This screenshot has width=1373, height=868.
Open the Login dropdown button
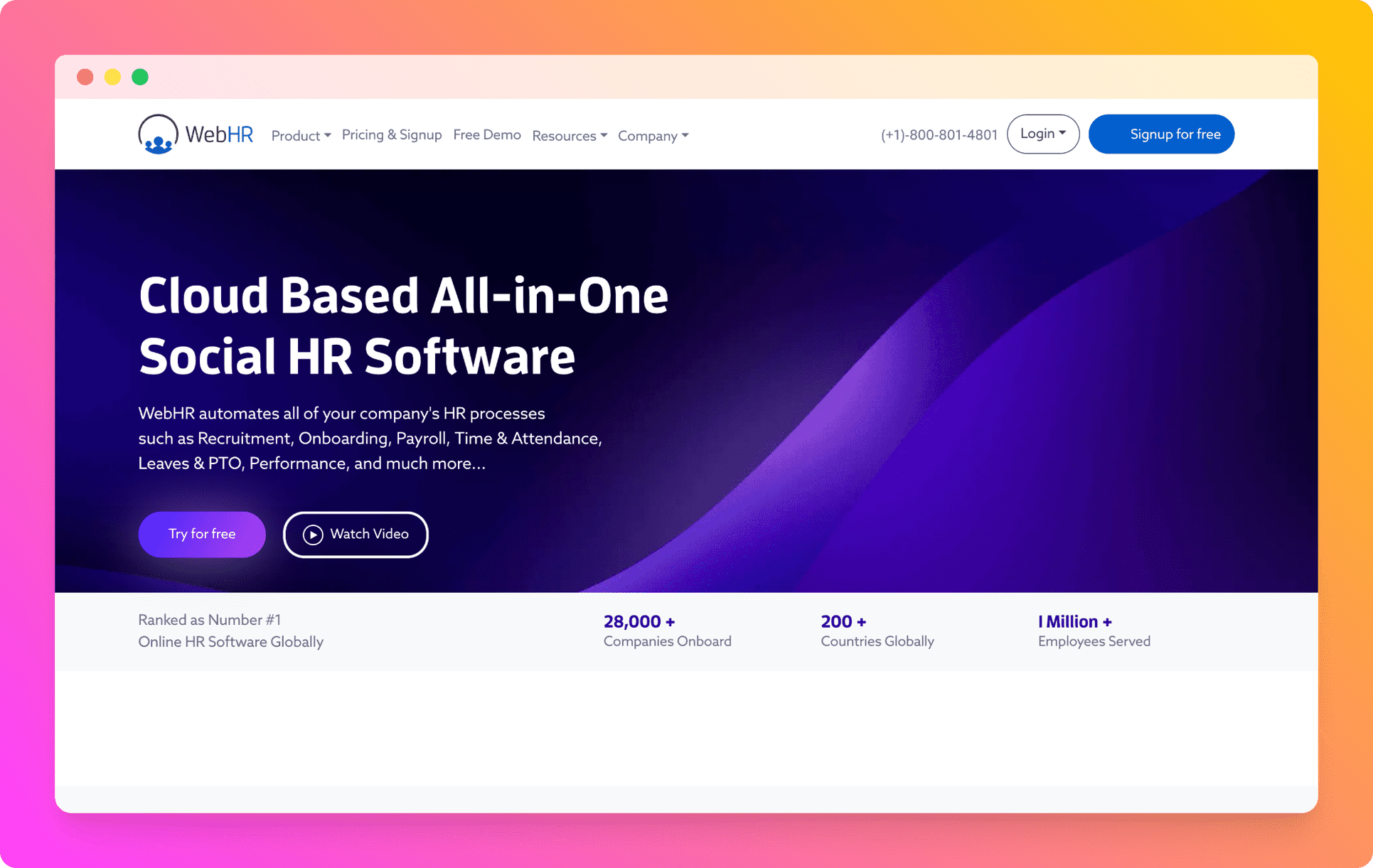pos(1043,134)
